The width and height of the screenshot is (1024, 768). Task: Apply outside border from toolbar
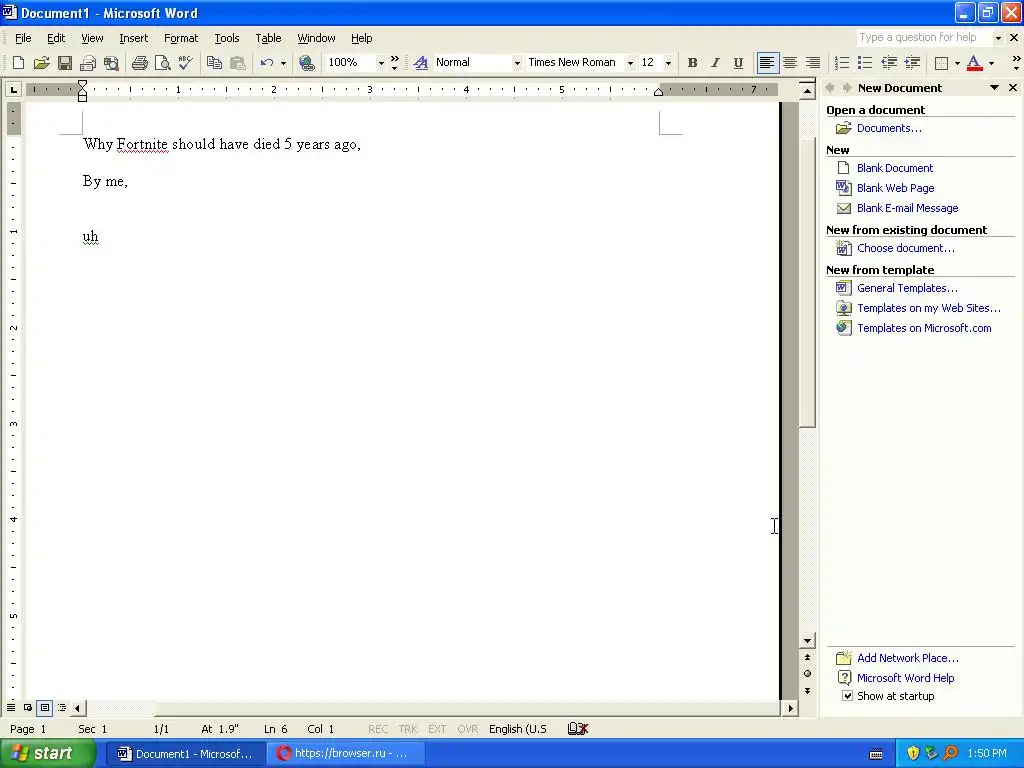(x=941, y=63)
